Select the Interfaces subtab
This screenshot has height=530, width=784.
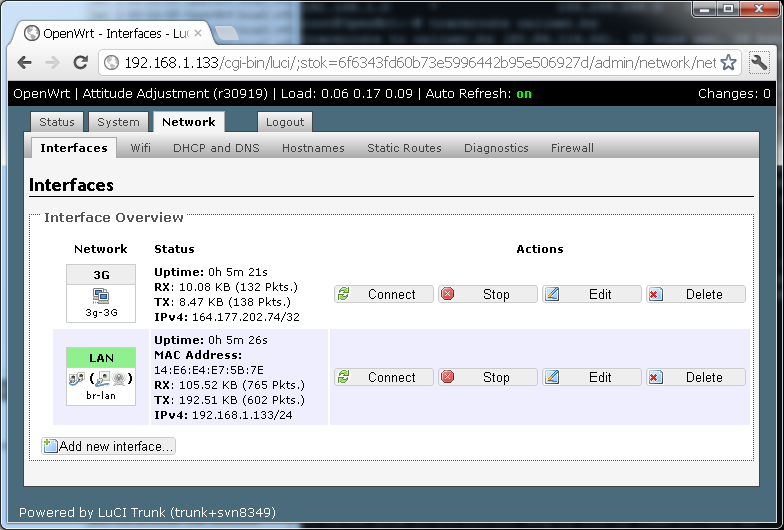(74, 148)
